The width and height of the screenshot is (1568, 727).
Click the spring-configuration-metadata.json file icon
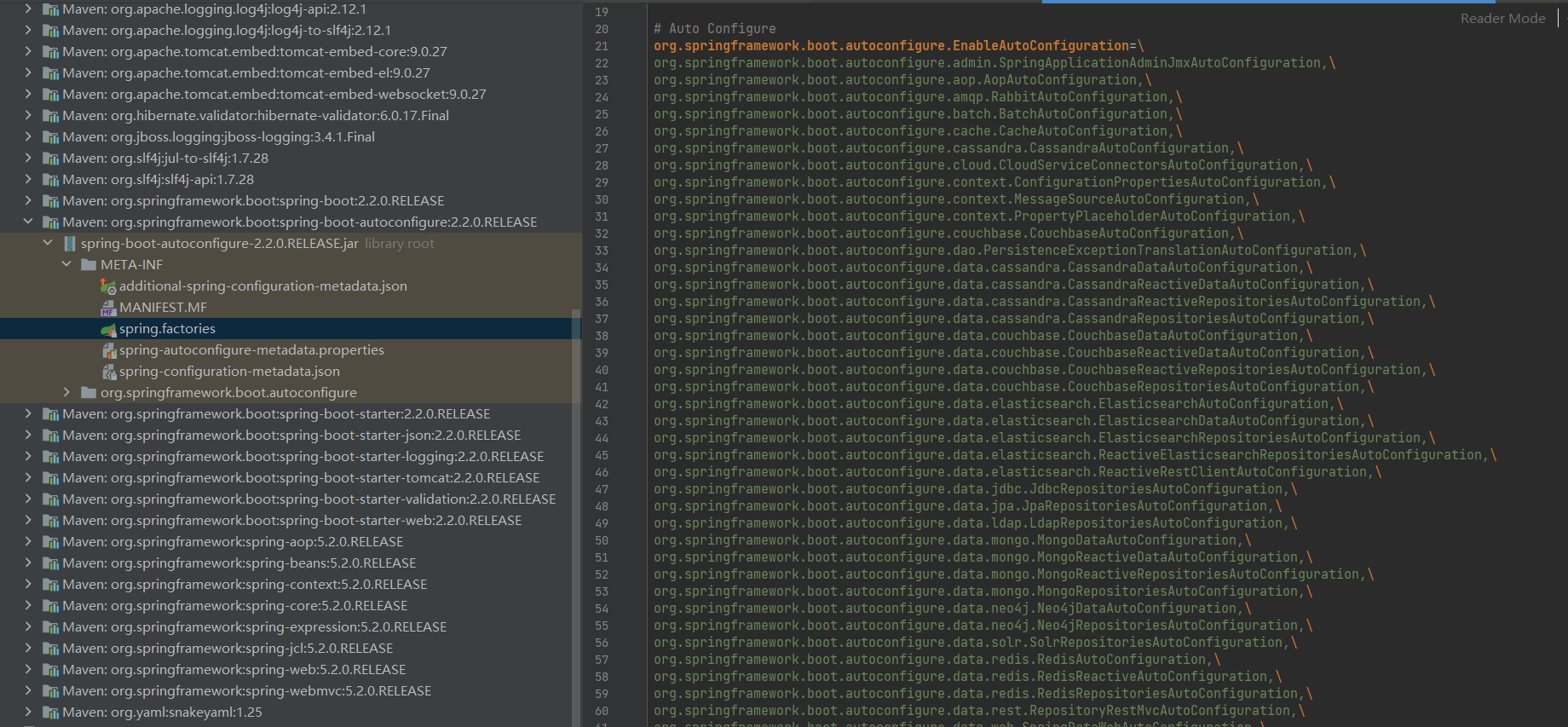pos(108,372)
